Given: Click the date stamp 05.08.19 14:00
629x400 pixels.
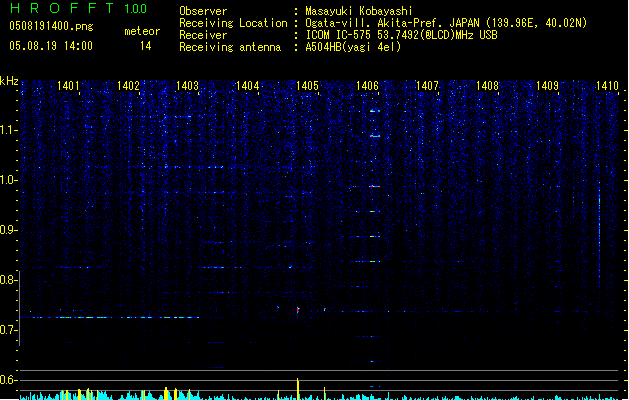Looking at the screenshot, I should pyautogui.click(x=51, y=46).
